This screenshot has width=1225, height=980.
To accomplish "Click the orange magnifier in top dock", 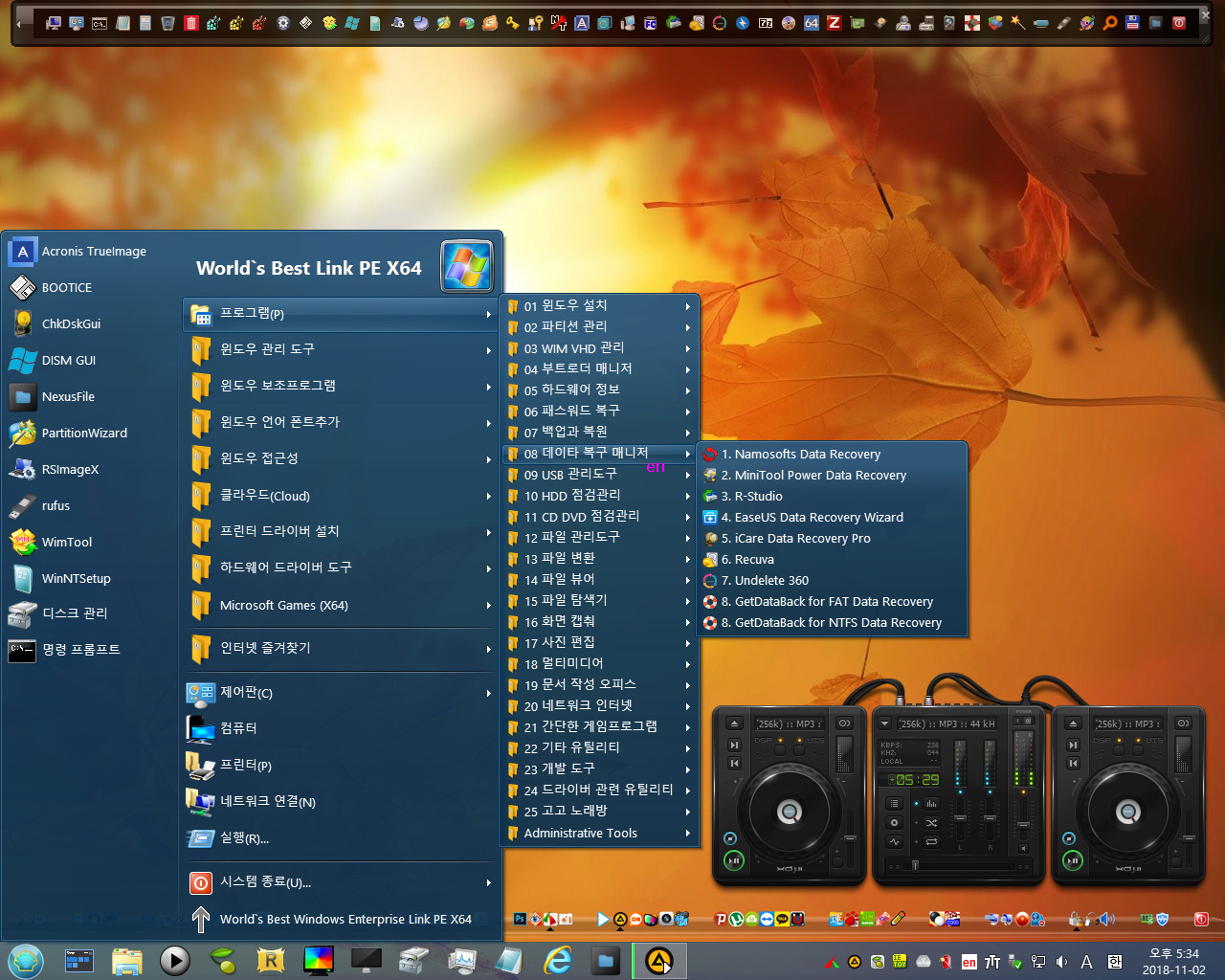I will [x=1110, y=22].
